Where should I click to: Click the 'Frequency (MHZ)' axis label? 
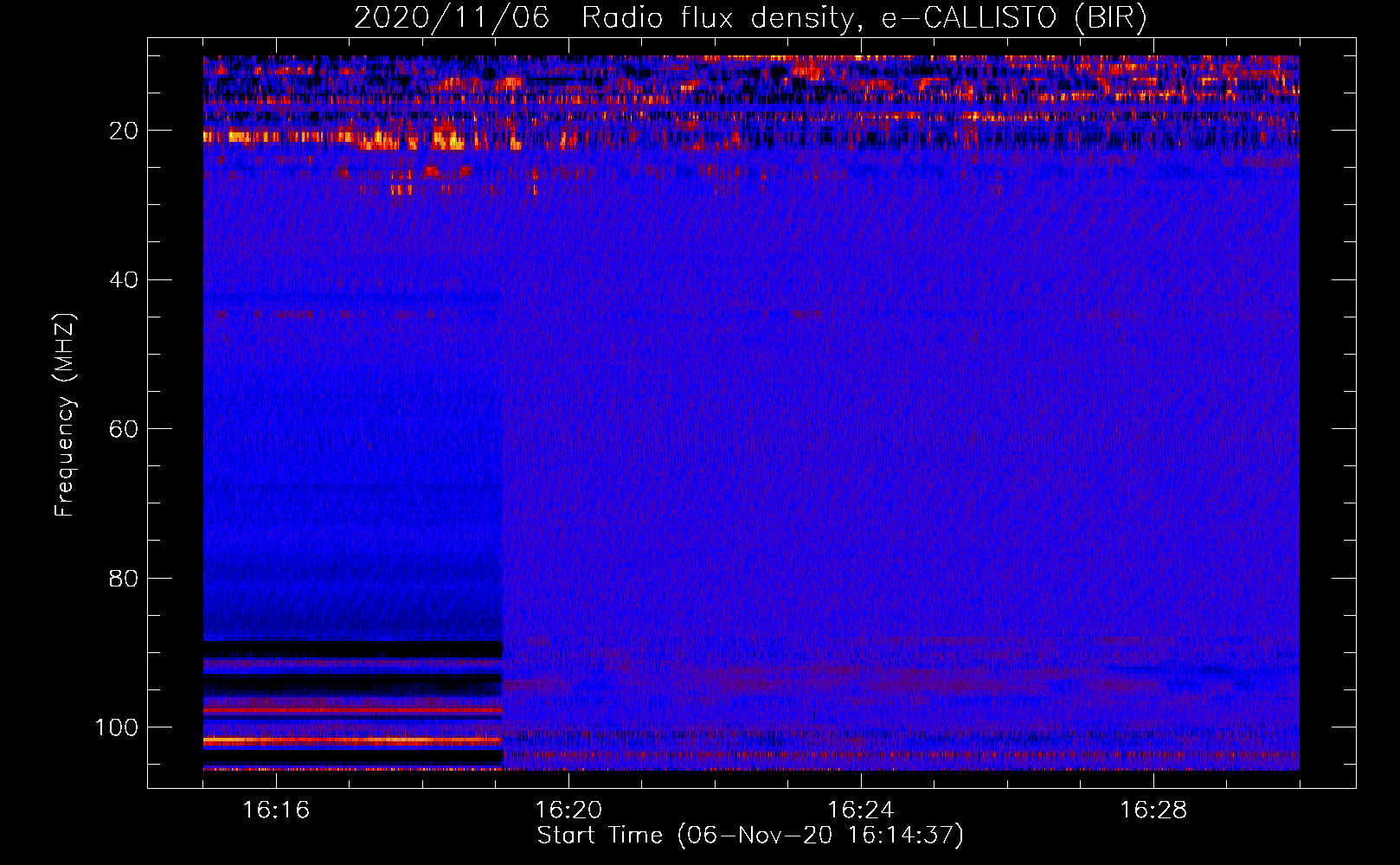coord(65,415)
